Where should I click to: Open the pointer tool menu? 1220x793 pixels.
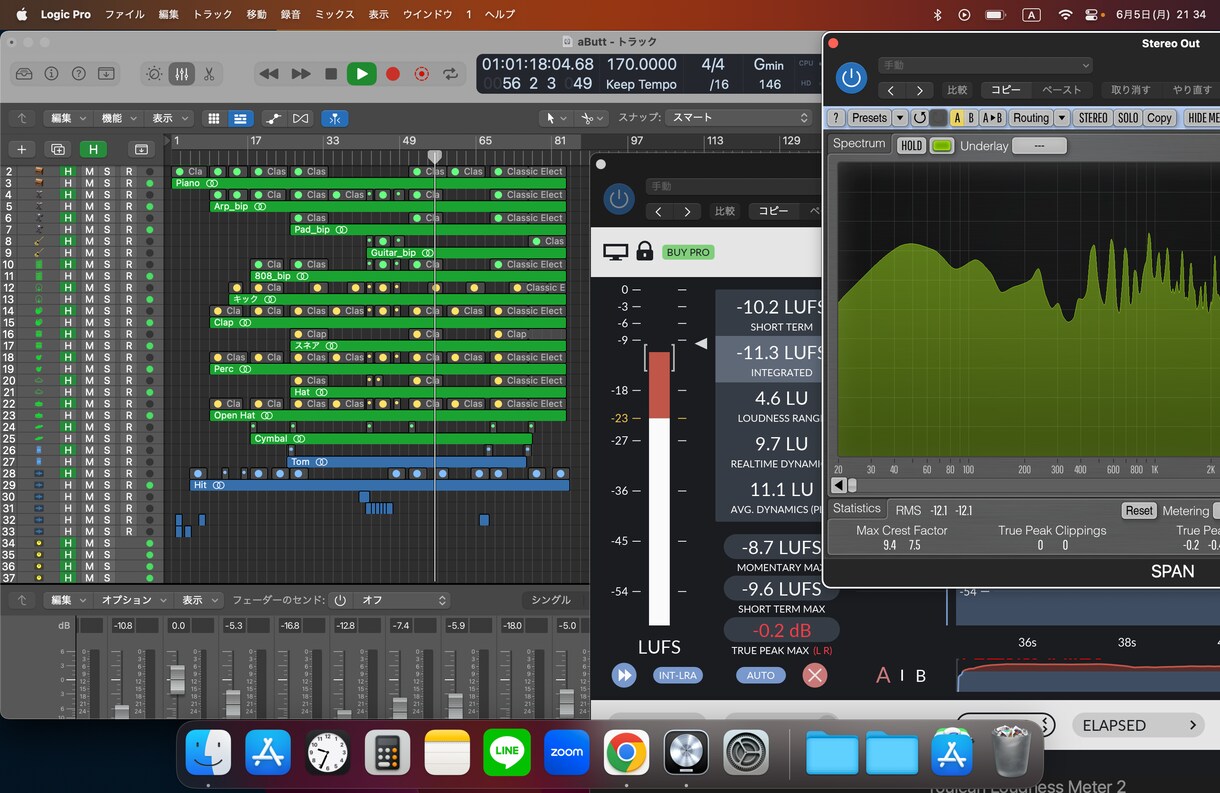click(x=555, y=118)
